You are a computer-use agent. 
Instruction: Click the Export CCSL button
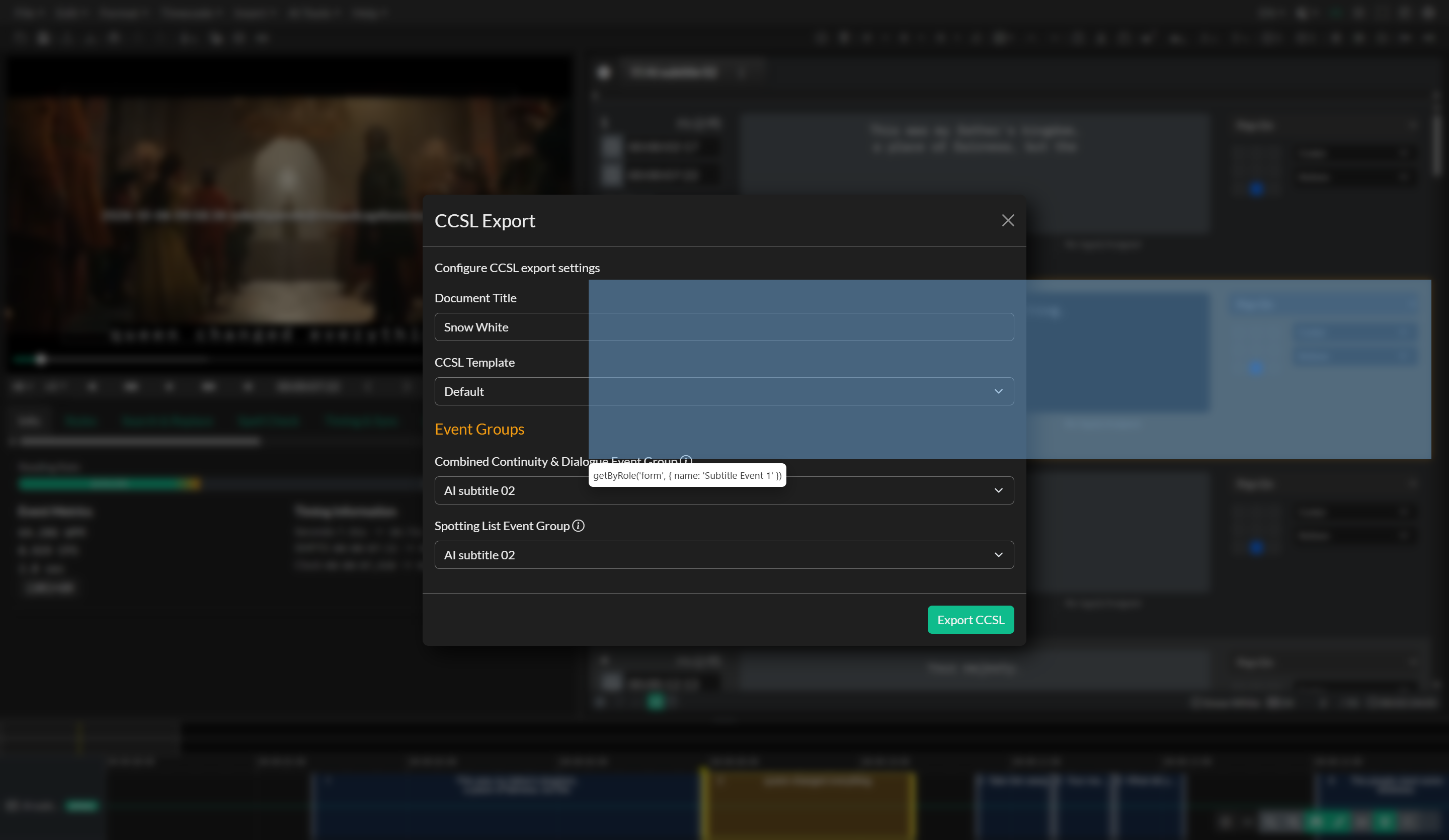tap(971, 620)
